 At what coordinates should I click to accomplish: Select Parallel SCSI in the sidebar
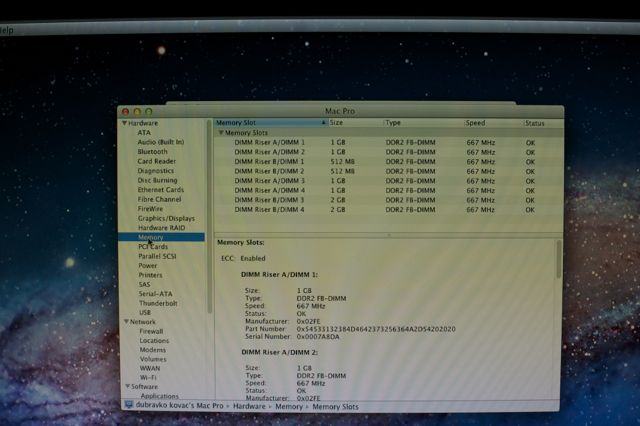pos(157,256)
